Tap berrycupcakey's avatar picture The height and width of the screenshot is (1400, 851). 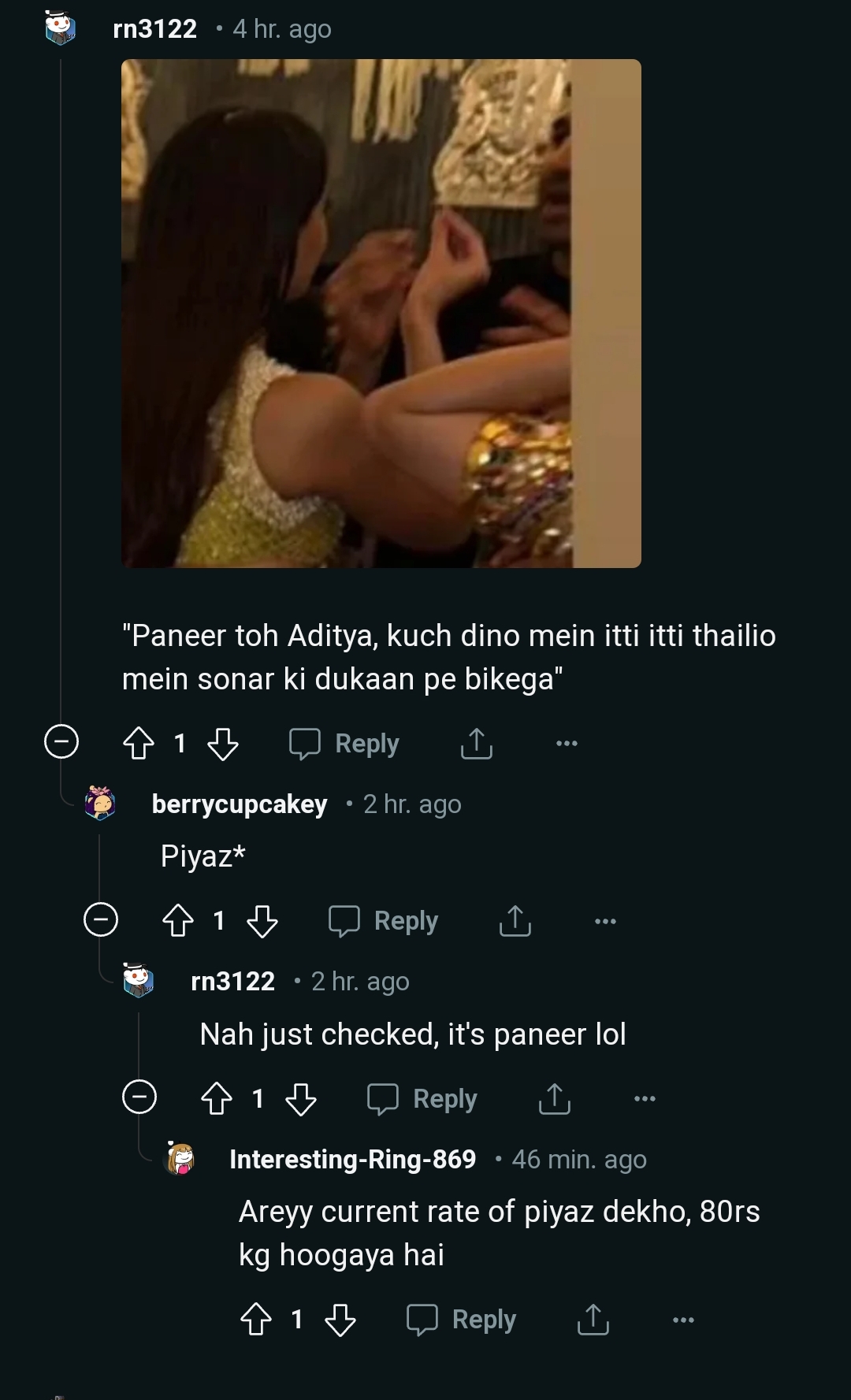click(x=100, y=803)
